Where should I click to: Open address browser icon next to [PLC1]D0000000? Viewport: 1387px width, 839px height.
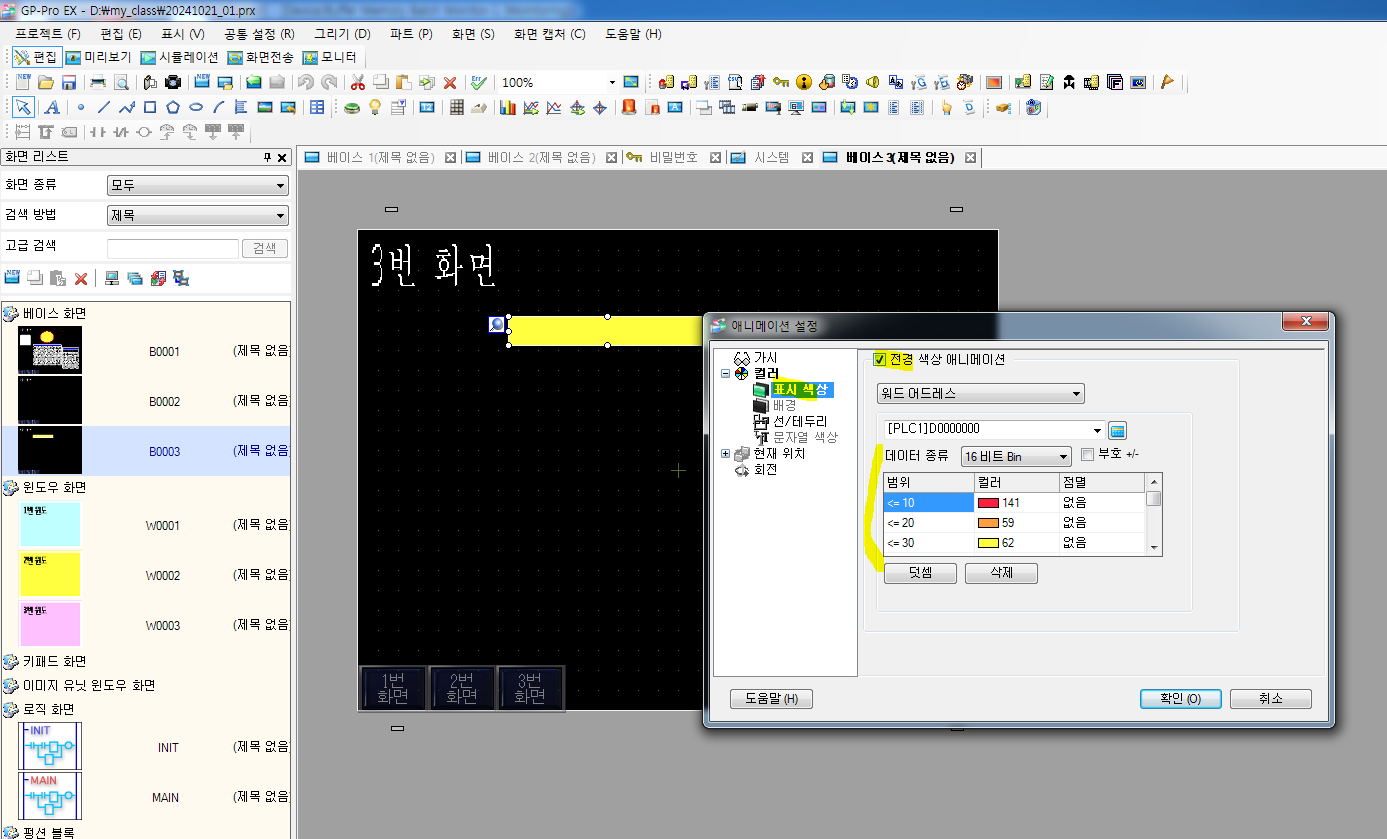1118,430
